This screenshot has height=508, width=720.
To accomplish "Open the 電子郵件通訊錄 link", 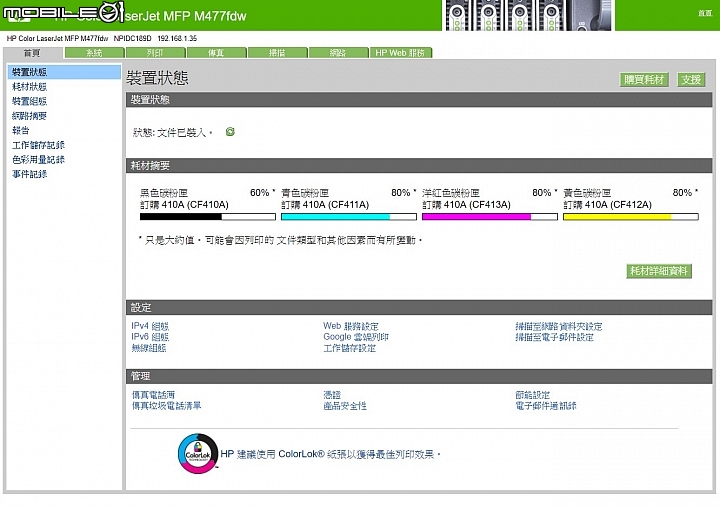I will 546,406.
